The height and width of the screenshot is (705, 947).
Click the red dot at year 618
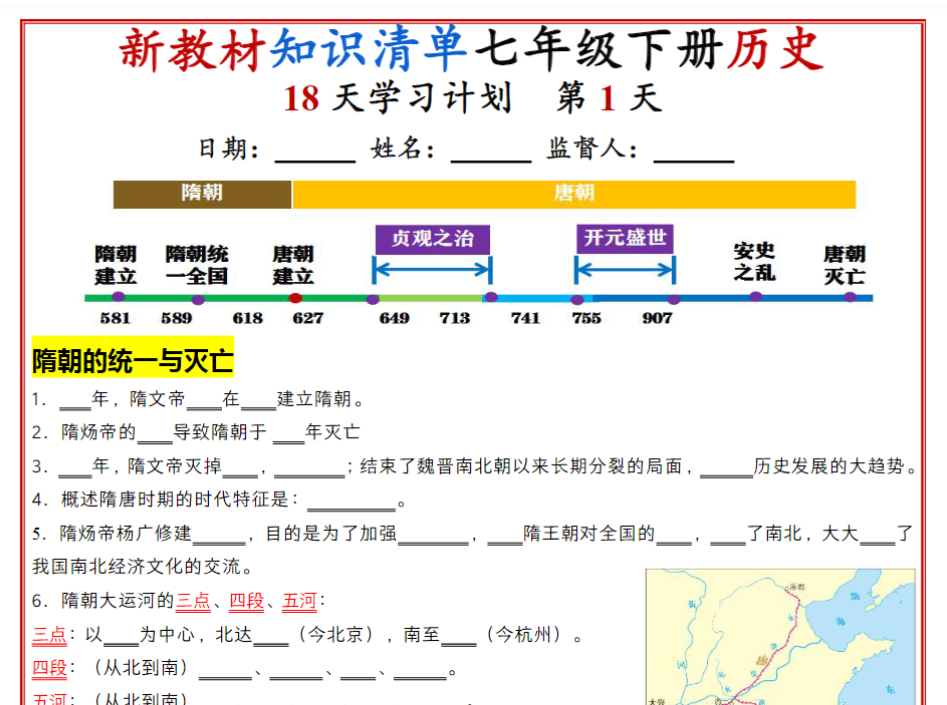[294, 297]
